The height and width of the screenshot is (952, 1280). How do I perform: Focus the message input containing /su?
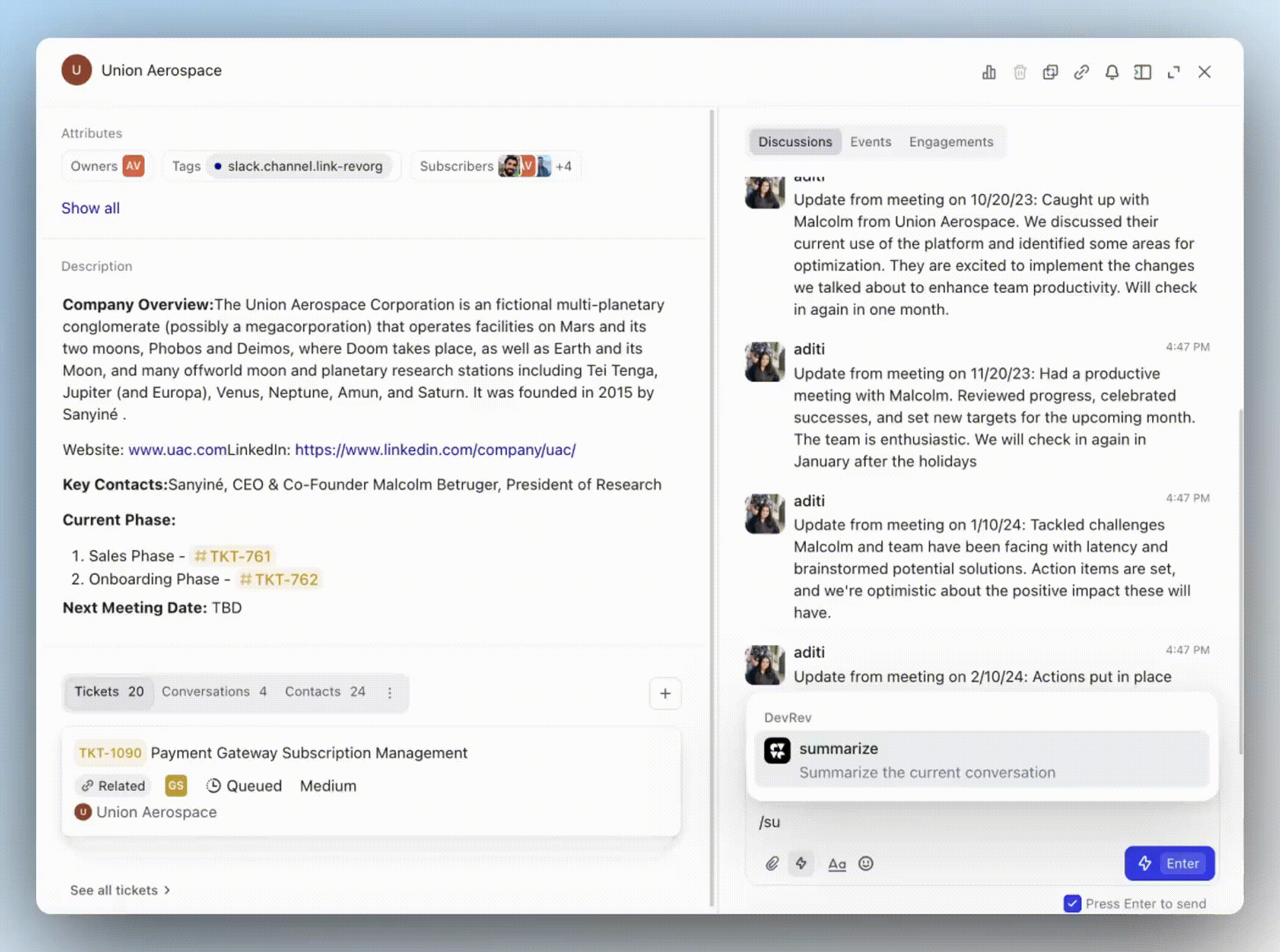(981, 822)
